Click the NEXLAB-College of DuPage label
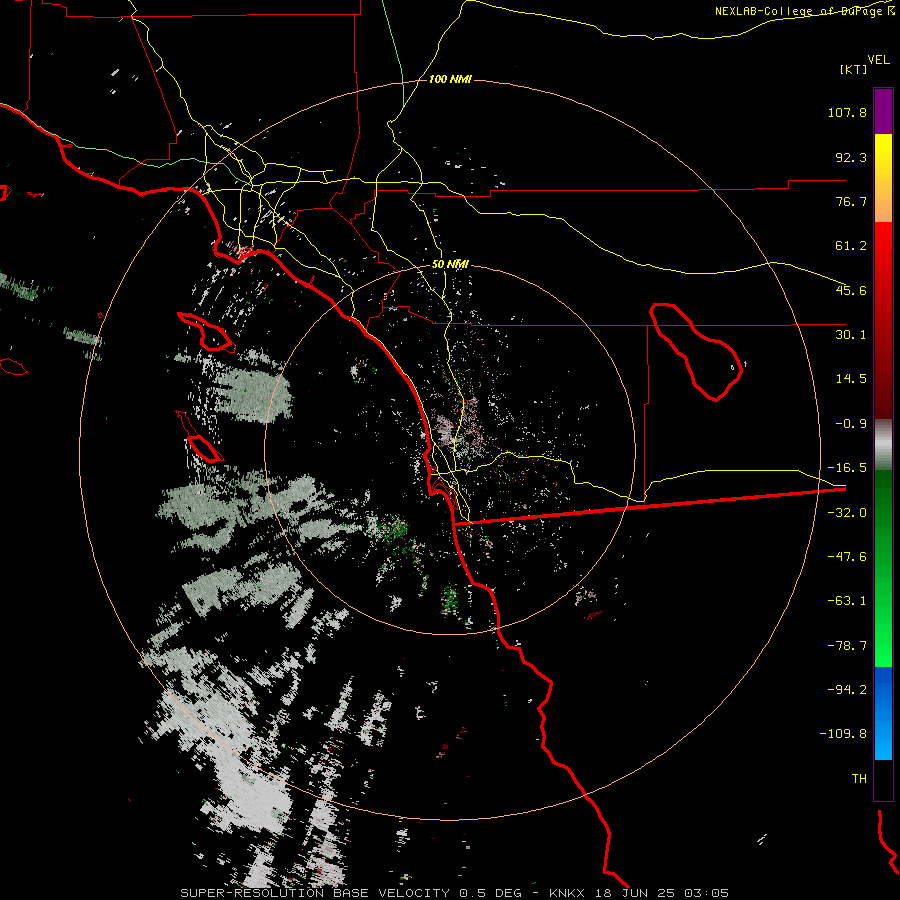Screen dimensions: 900x900 [x=806, y=11]
